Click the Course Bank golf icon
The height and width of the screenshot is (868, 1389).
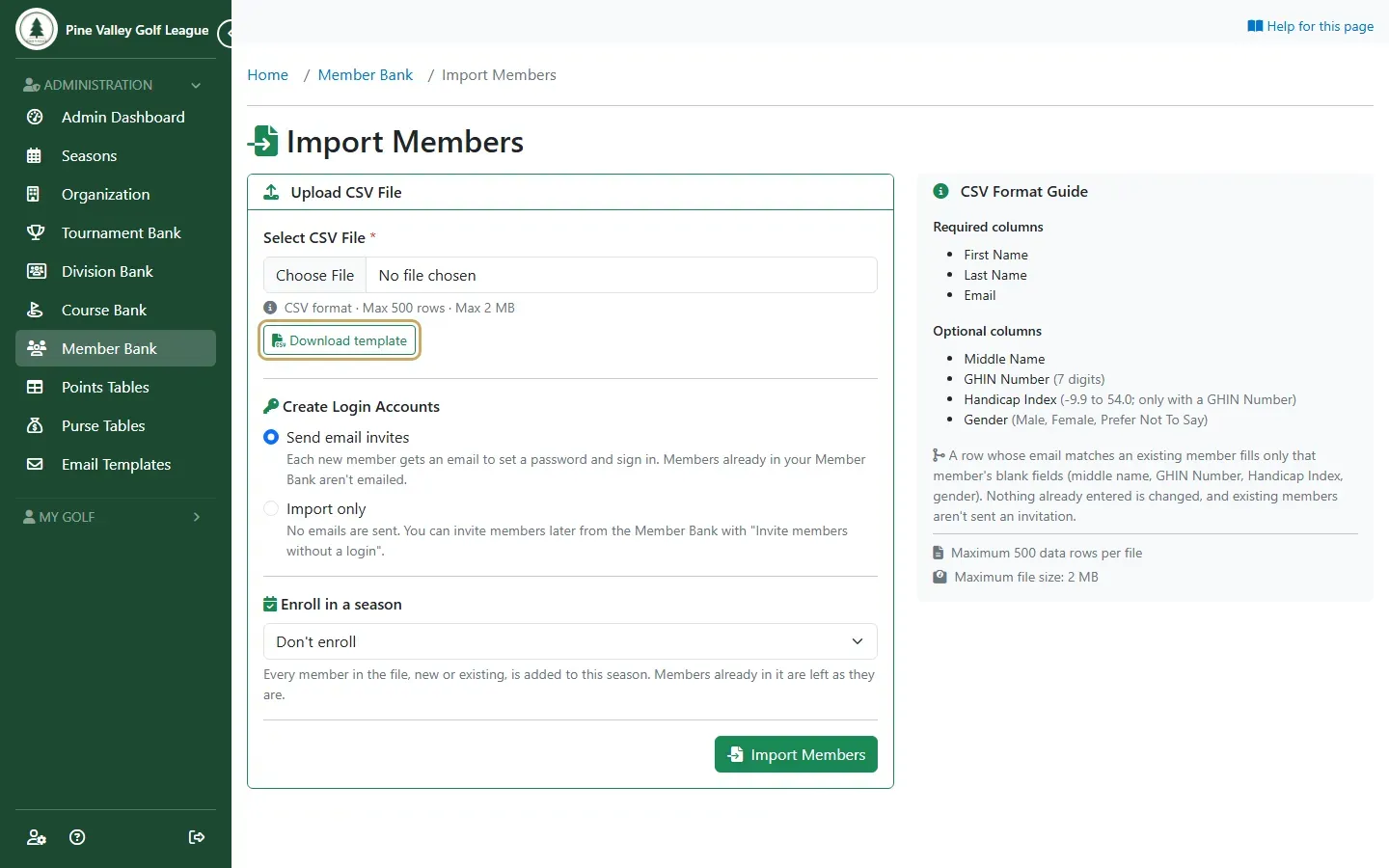35,310
